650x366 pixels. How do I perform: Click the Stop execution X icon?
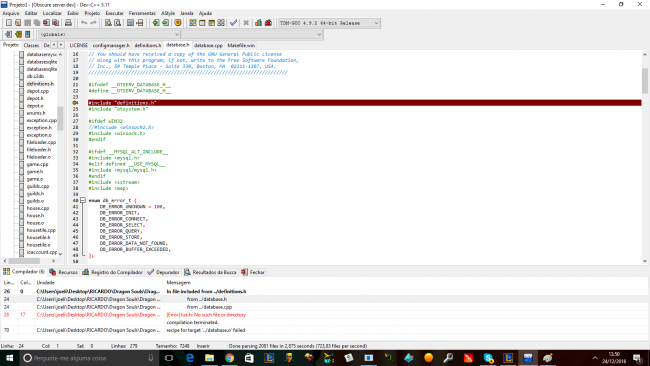point(246,23)
